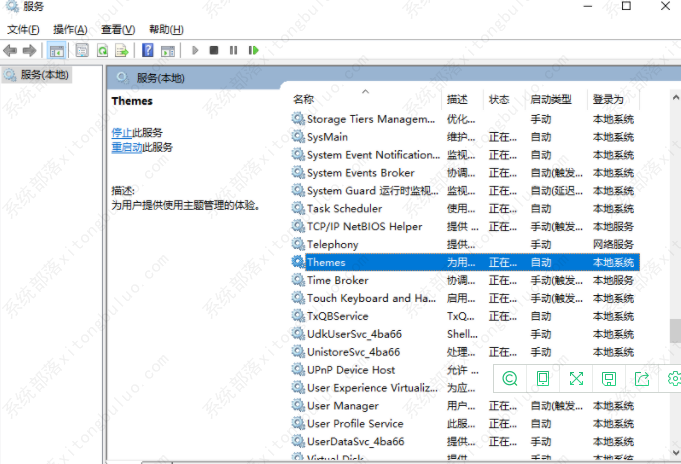681x464 pixels.
Task: Toggle the action pane toolbar icon
Action: pos(168,51)
